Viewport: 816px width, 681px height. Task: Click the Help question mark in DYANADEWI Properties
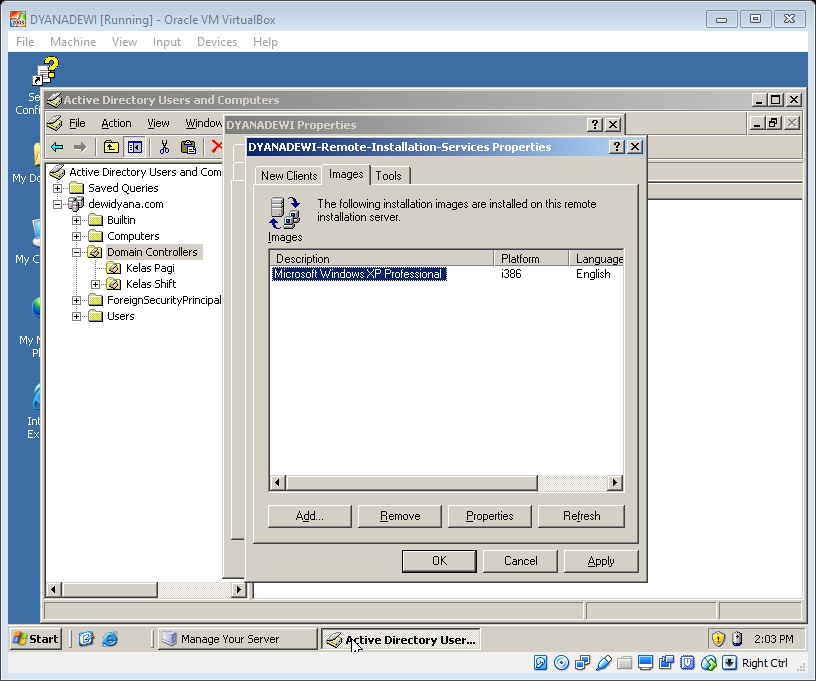pos(595,125)
